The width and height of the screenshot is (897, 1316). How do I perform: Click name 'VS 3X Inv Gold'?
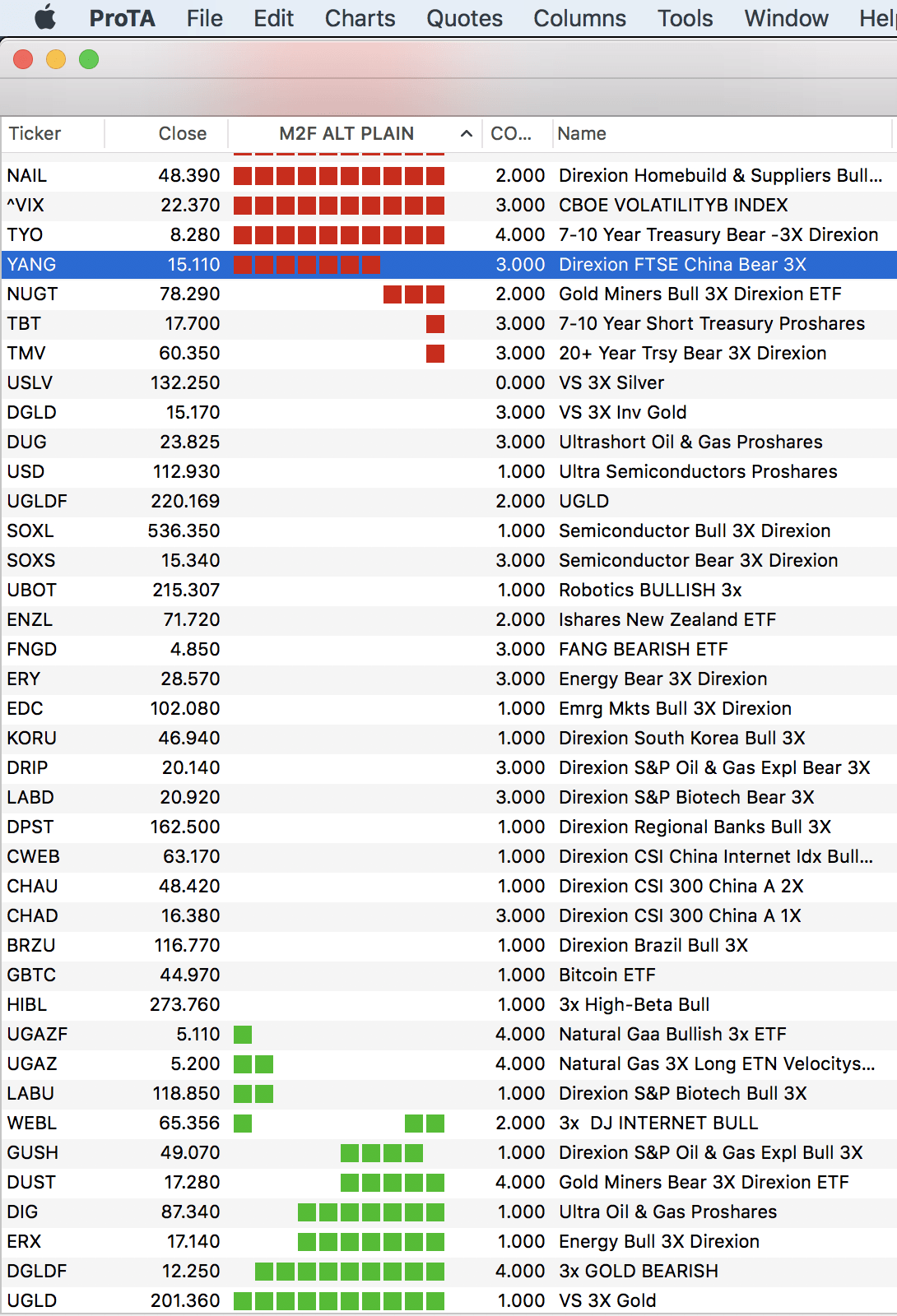point(623,412)
